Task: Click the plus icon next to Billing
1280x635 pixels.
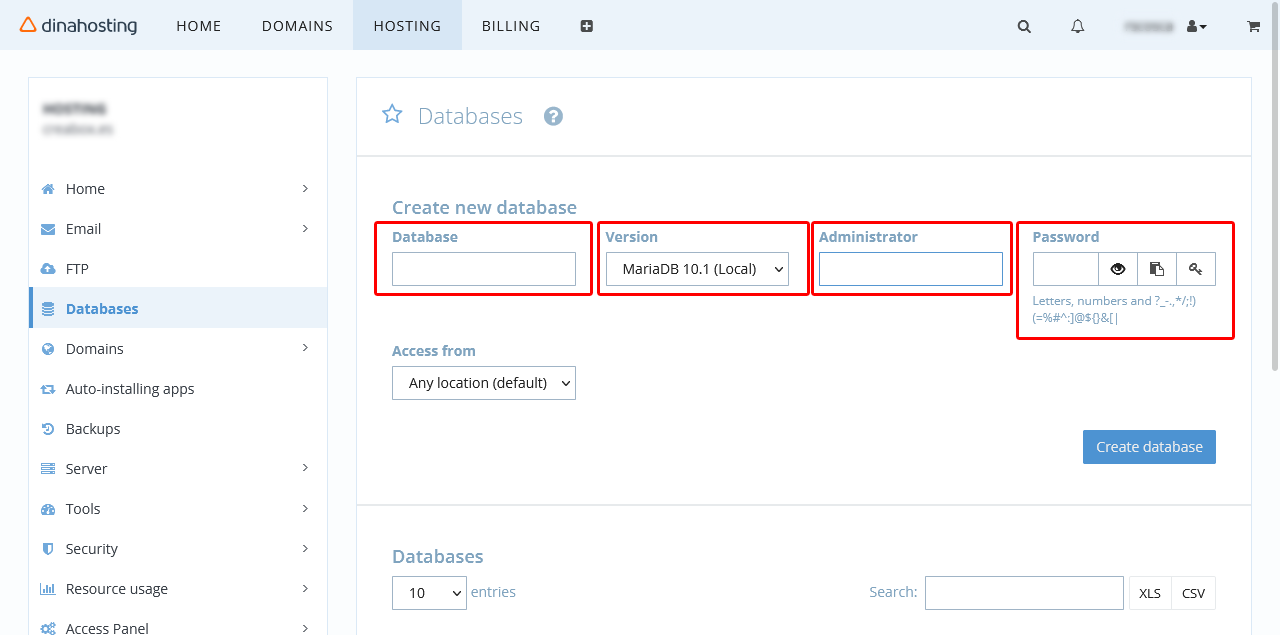Action: [x=587, y=26]
